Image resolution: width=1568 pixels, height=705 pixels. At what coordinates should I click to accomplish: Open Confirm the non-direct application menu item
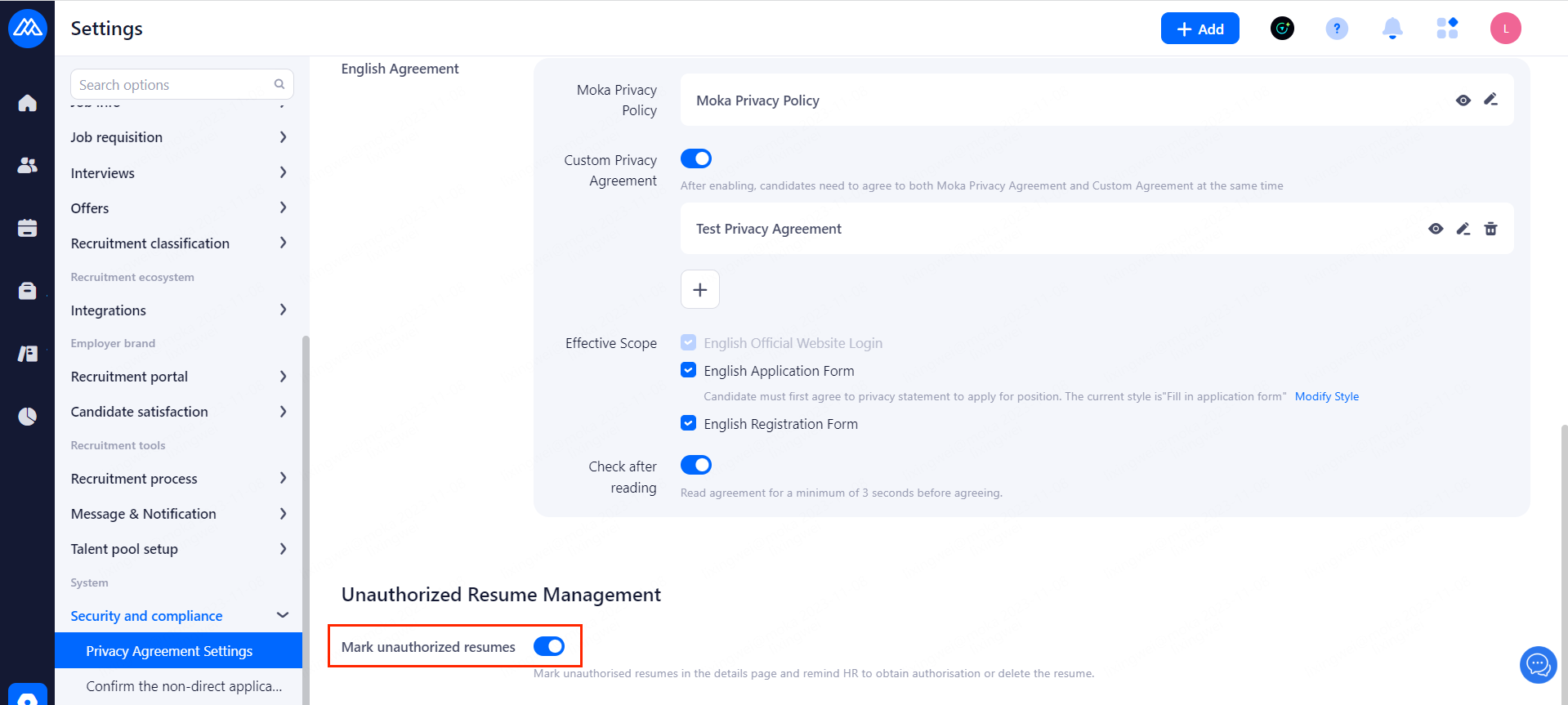tap(184, 686)
